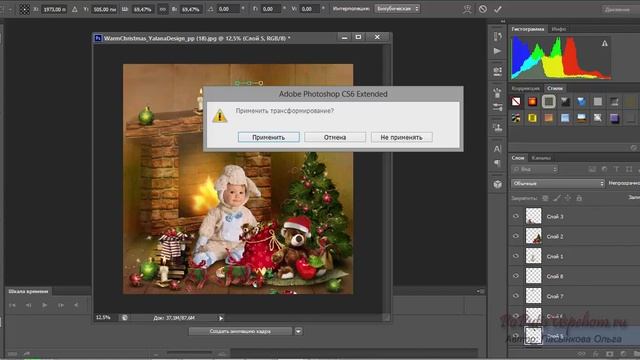640x360 pixels.
Task: Switch to the Слои tab
Action: [x=518, y=158]
